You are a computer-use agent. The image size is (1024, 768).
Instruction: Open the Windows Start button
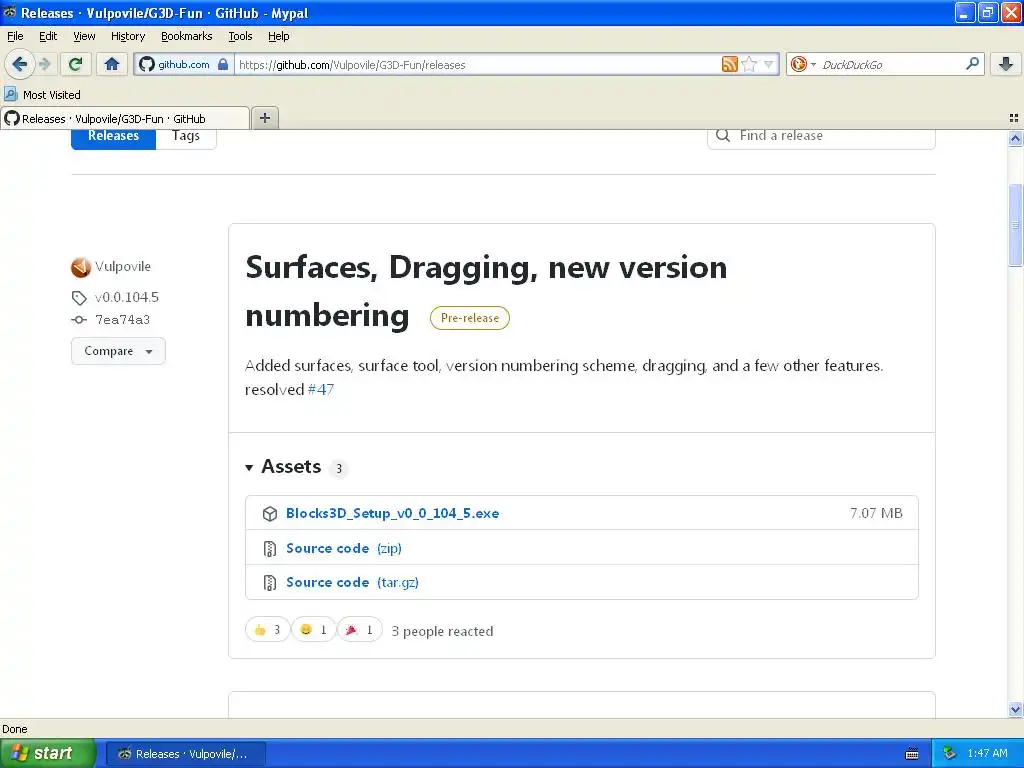tap(48, 753)
